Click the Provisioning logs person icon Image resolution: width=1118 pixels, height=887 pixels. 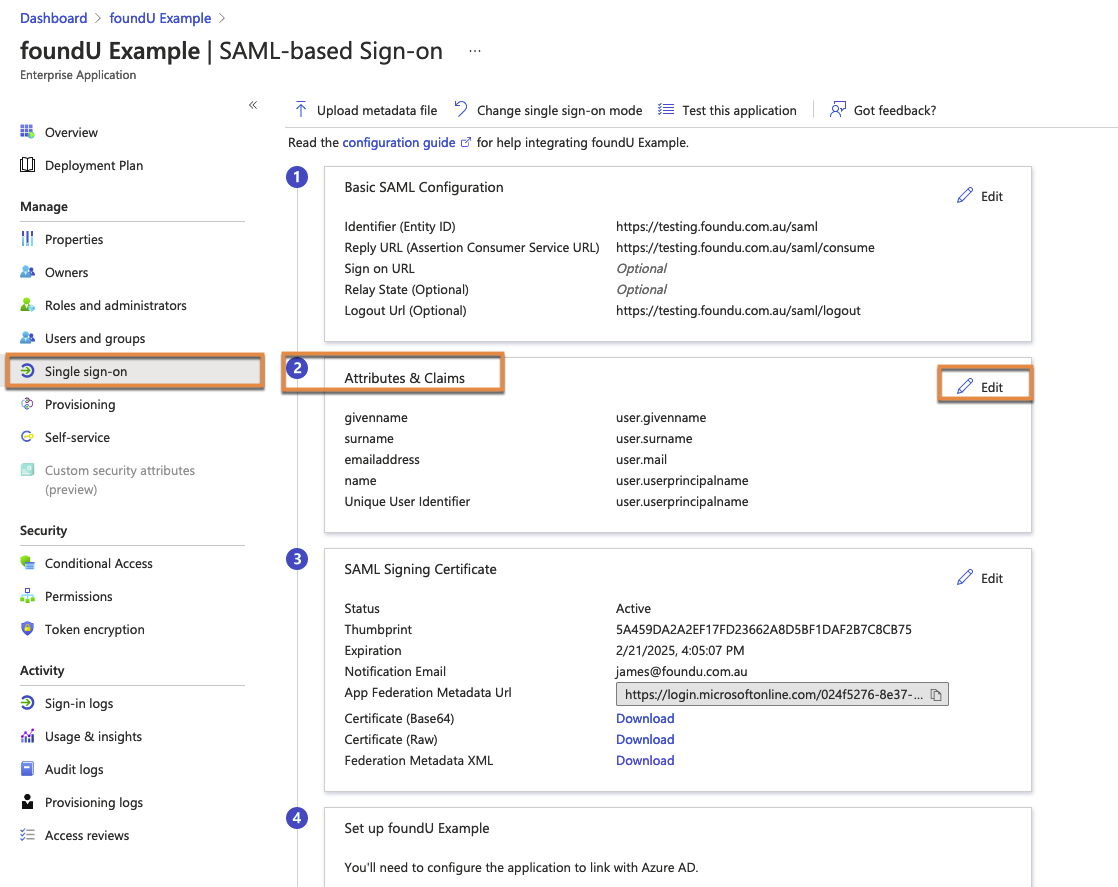pos(27,801)
